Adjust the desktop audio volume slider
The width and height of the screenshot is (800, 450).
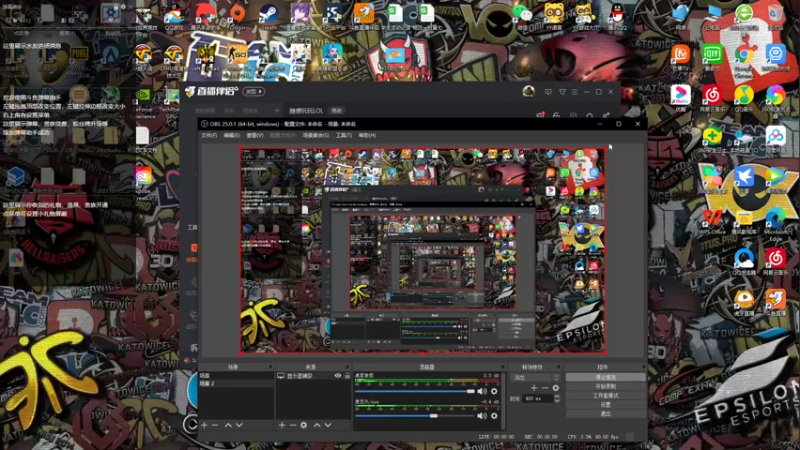(x=415, y=391)
